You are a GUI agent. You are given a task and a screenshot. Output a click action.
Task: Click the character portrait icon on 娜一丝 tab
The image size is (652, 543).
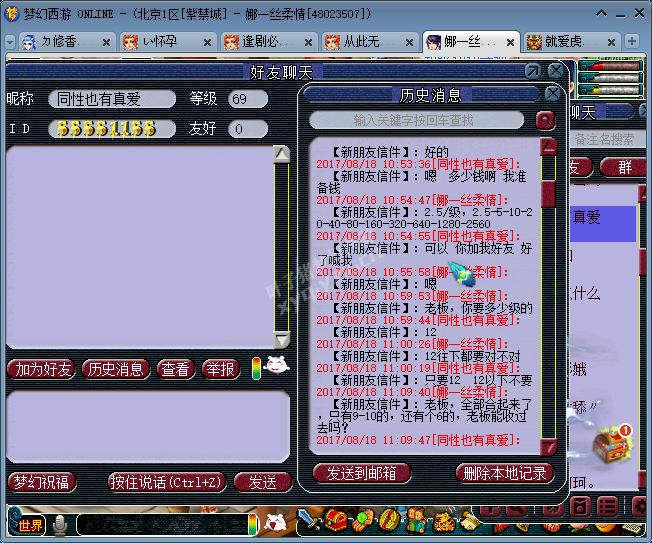(x=433, y=42)
